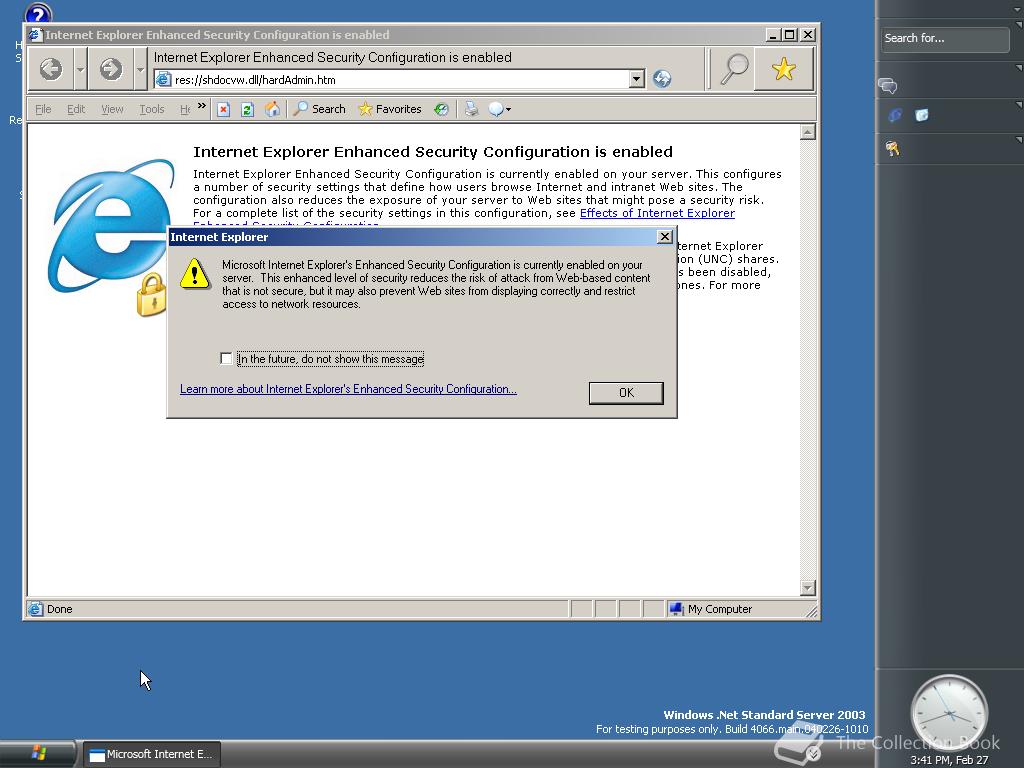Expand the menu bar overflow chevron

coord(202,106)
